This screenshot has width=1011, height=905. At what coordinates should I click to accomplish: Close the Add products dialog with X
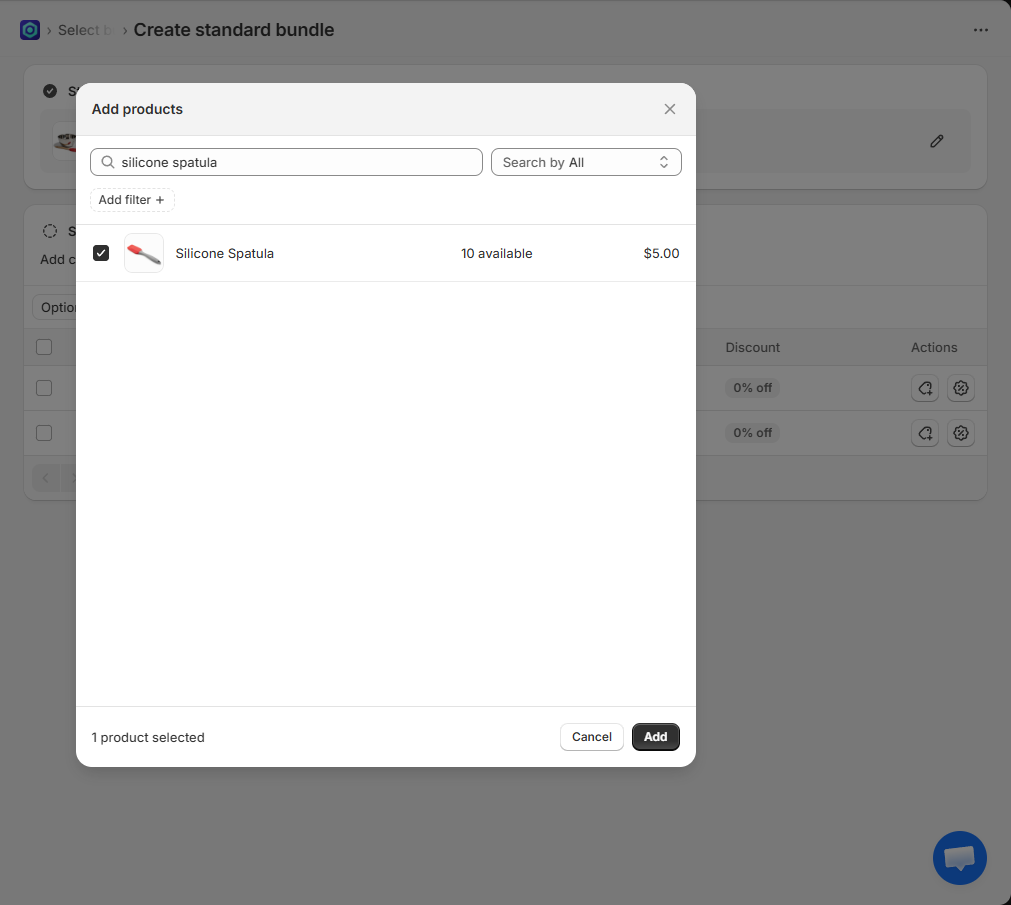tap(670, 109)
